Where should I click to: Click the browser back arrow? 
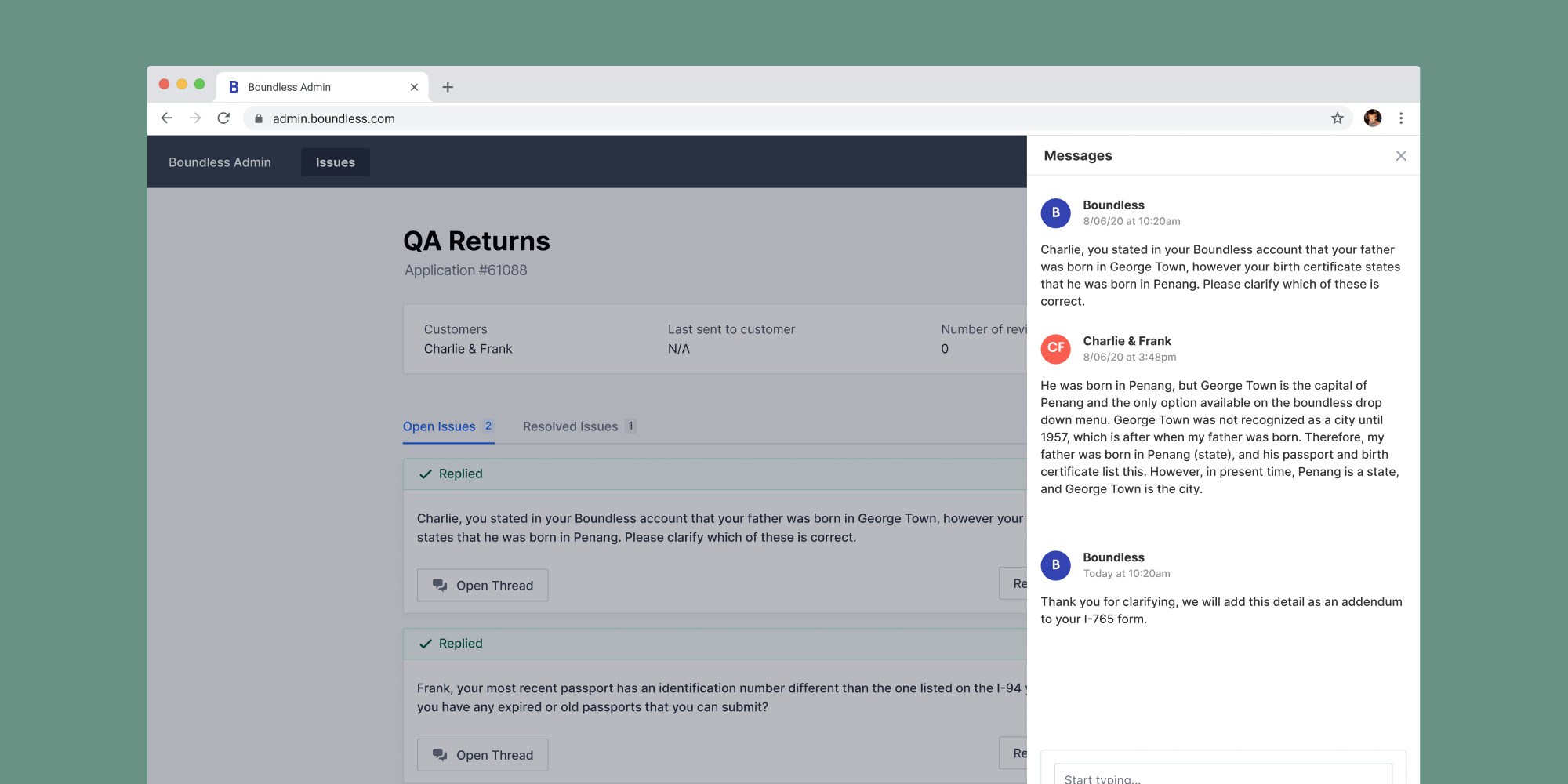(167, 118)
